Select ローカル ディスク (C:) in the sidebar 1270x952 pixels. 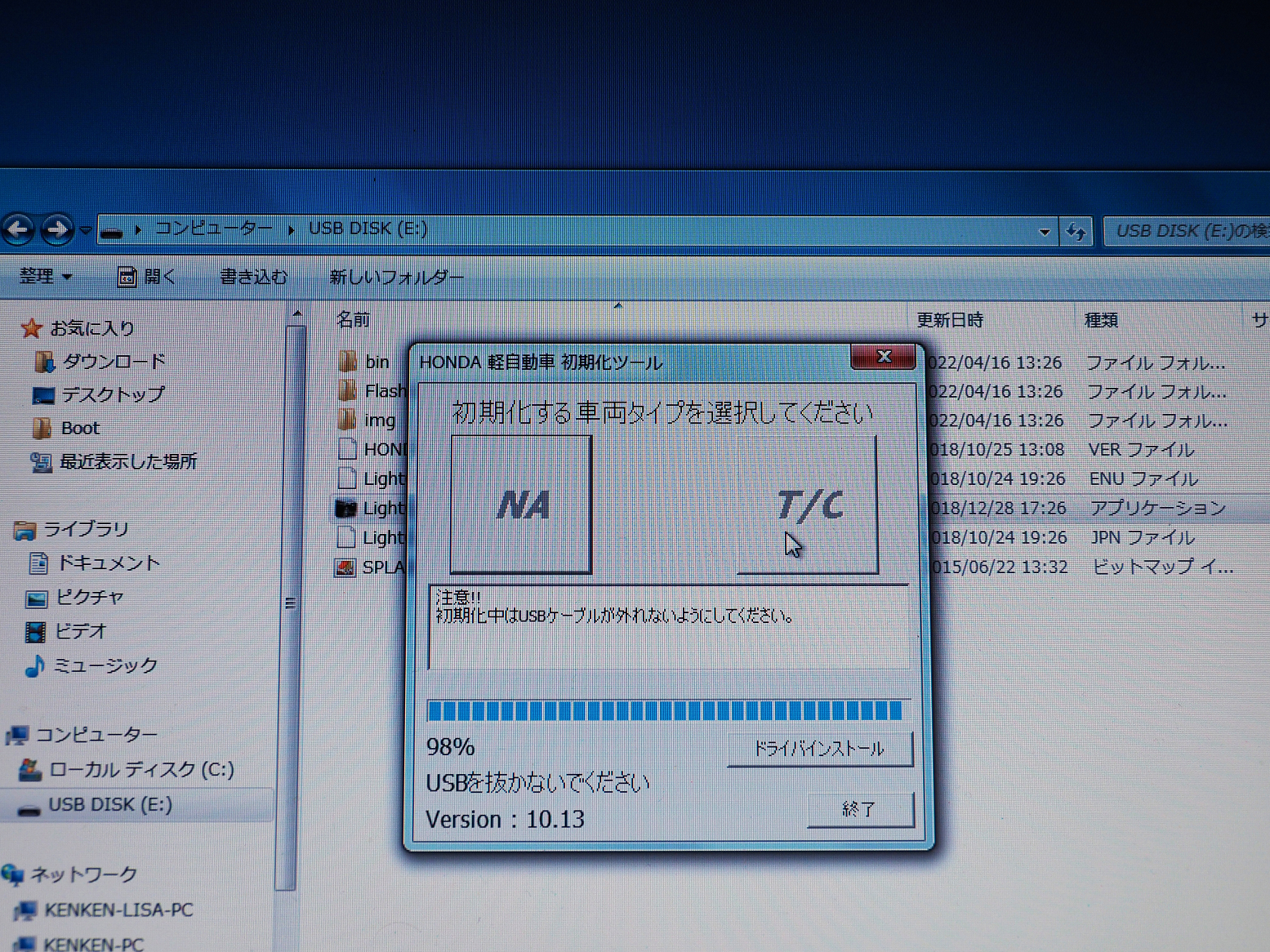[127, 769]
